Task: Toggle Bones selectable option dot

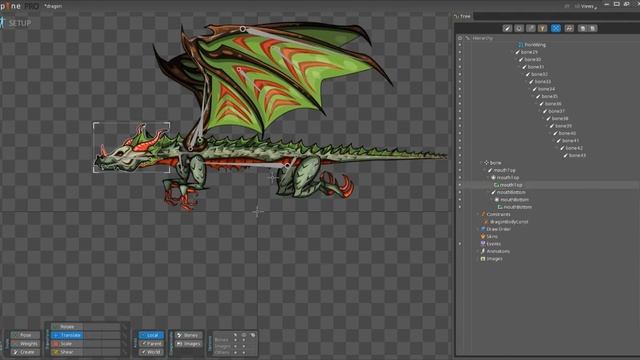Action: (236, 340)
